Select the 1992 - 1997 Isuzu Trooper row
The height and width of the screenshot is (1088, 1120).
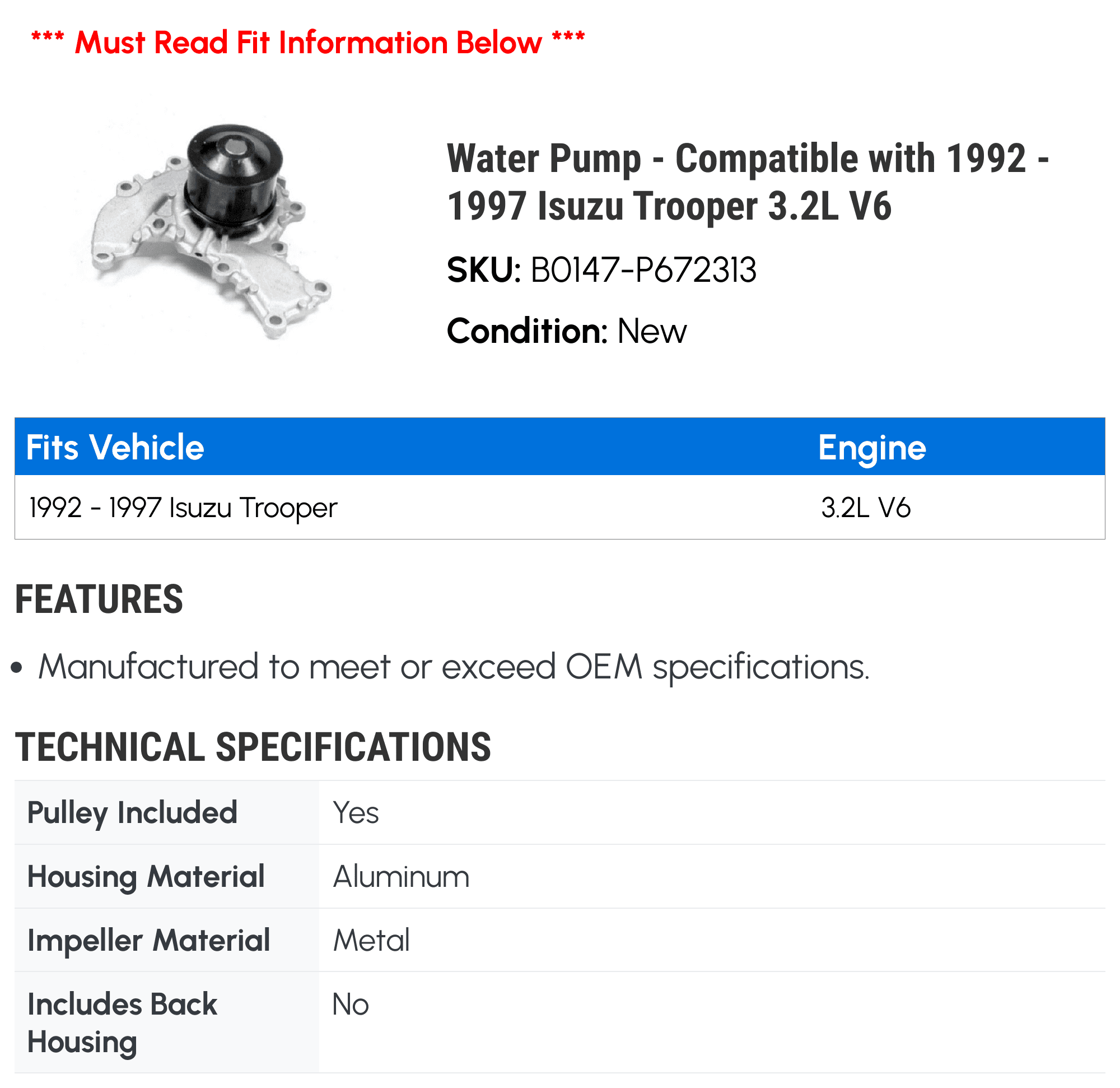click(559, 507)
